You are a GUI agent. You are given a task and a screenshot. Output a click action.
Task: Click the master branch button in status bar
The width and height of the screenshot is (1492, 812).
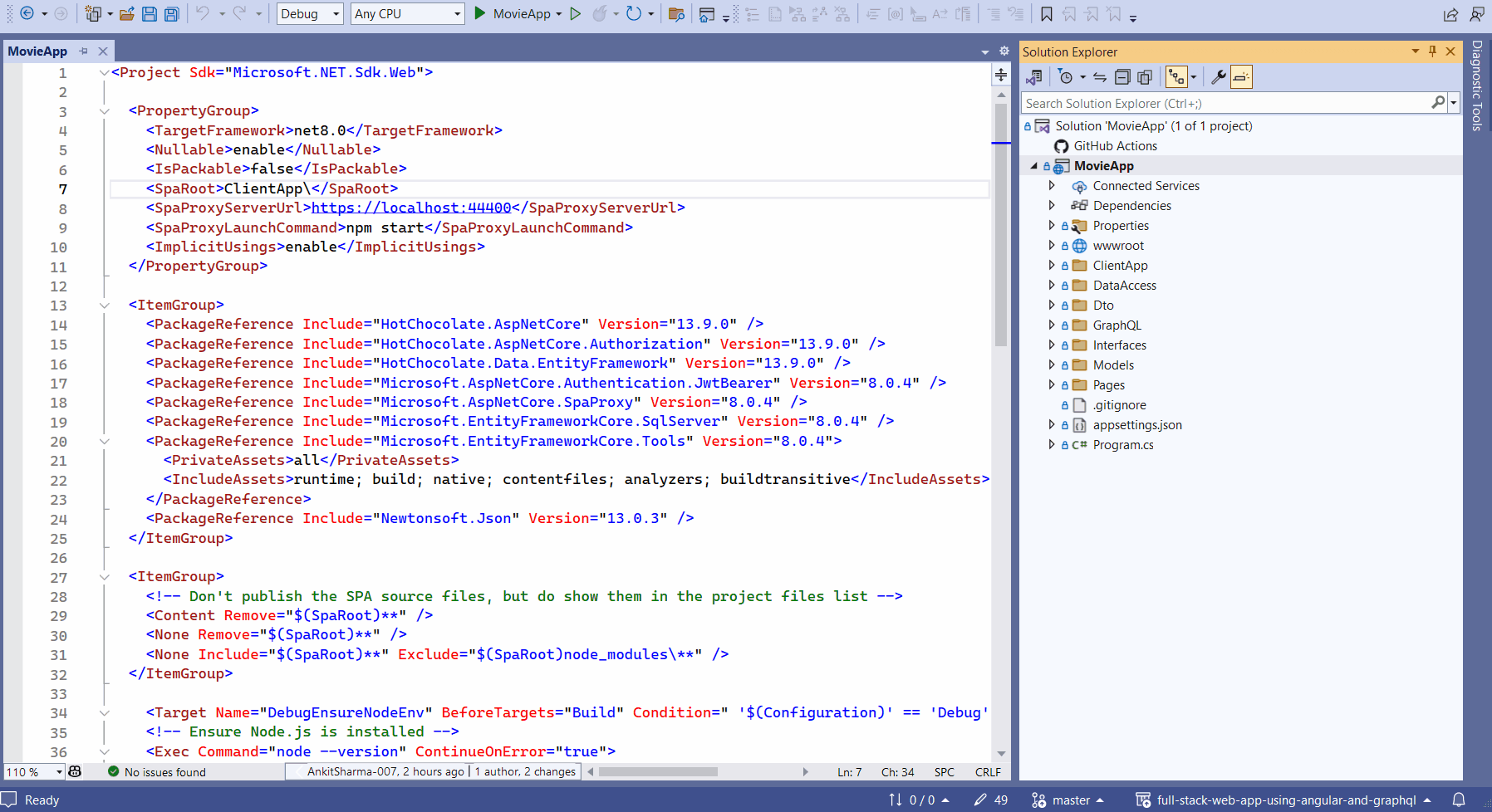pyautogui.click(x=1069, y=800)
